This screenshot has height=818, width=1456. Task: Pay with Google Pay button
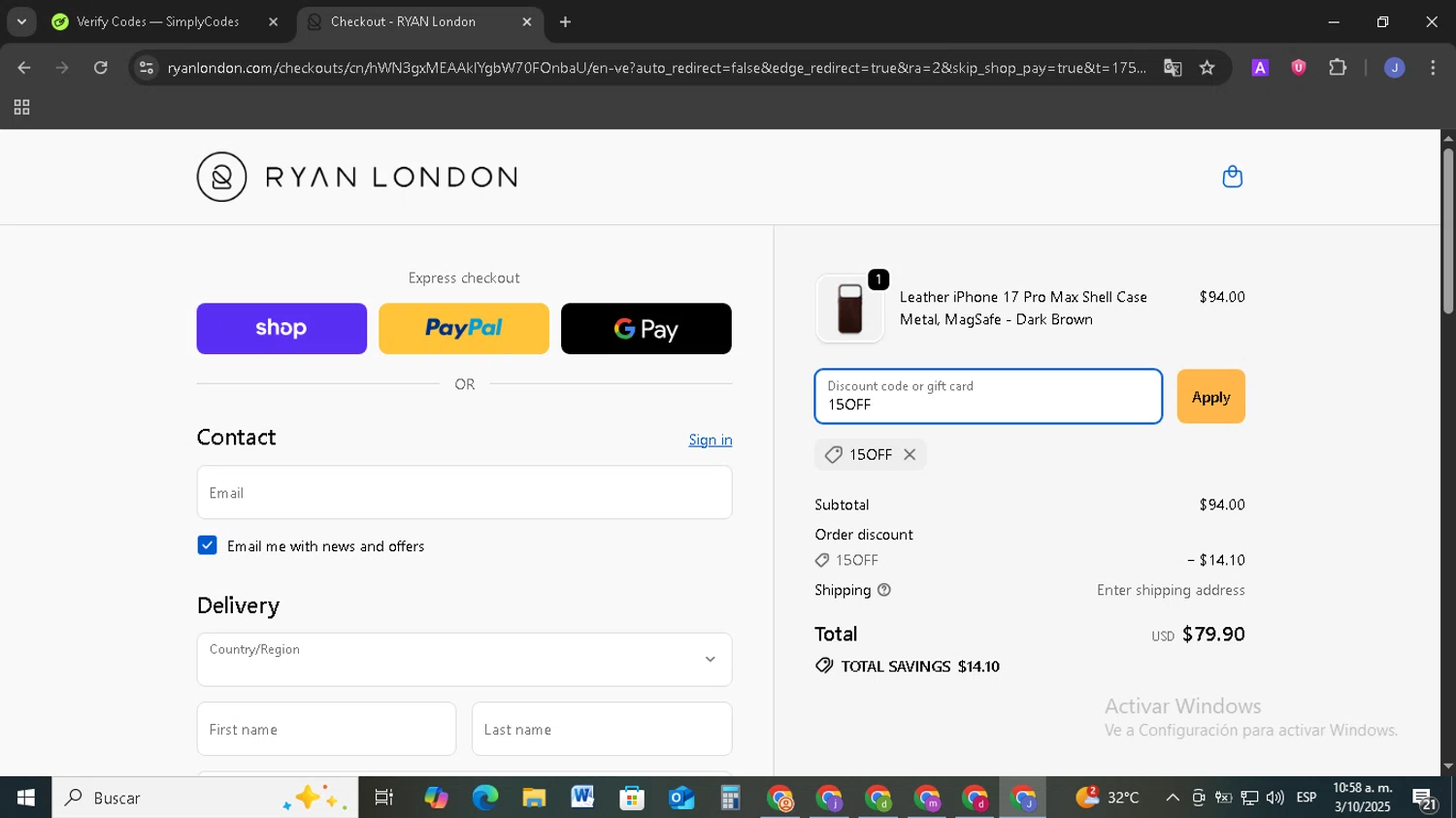pos(646,328)
